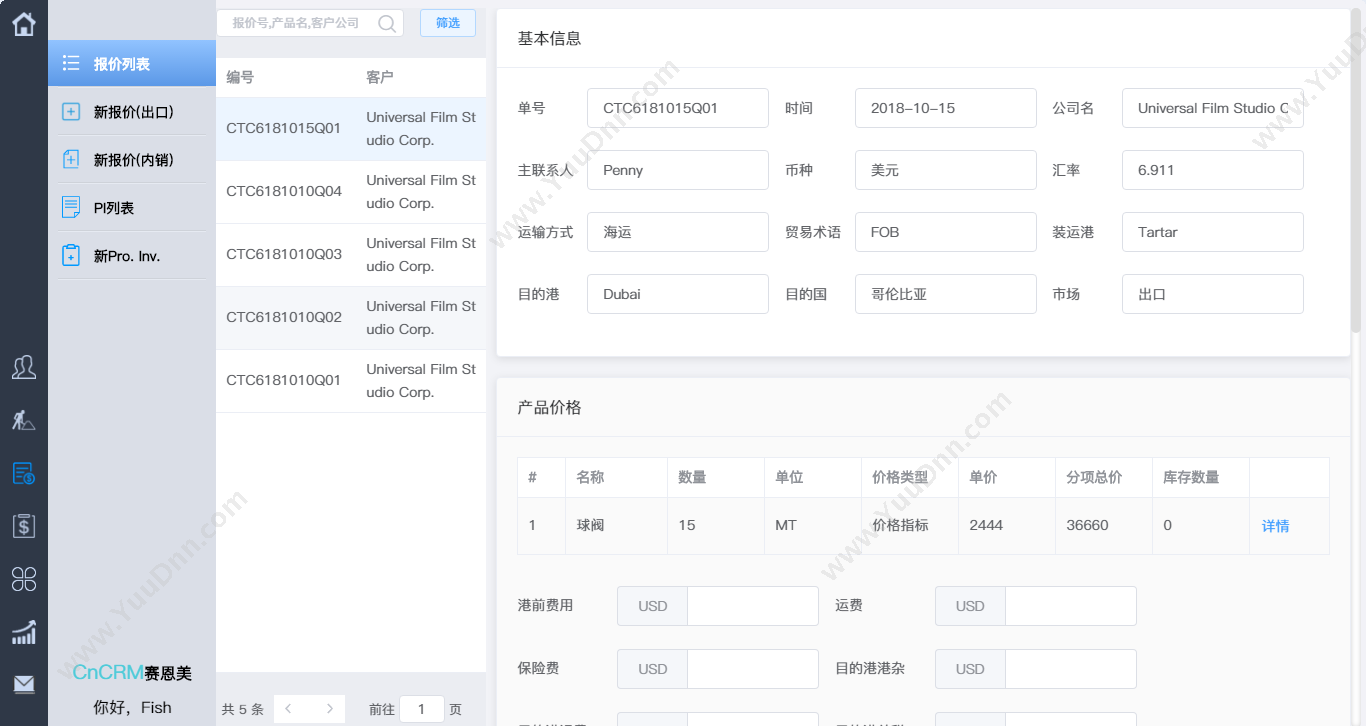Open the mountain hiker sidebar icon
This screenshot has width=1366, height=726.
(24, 420)
